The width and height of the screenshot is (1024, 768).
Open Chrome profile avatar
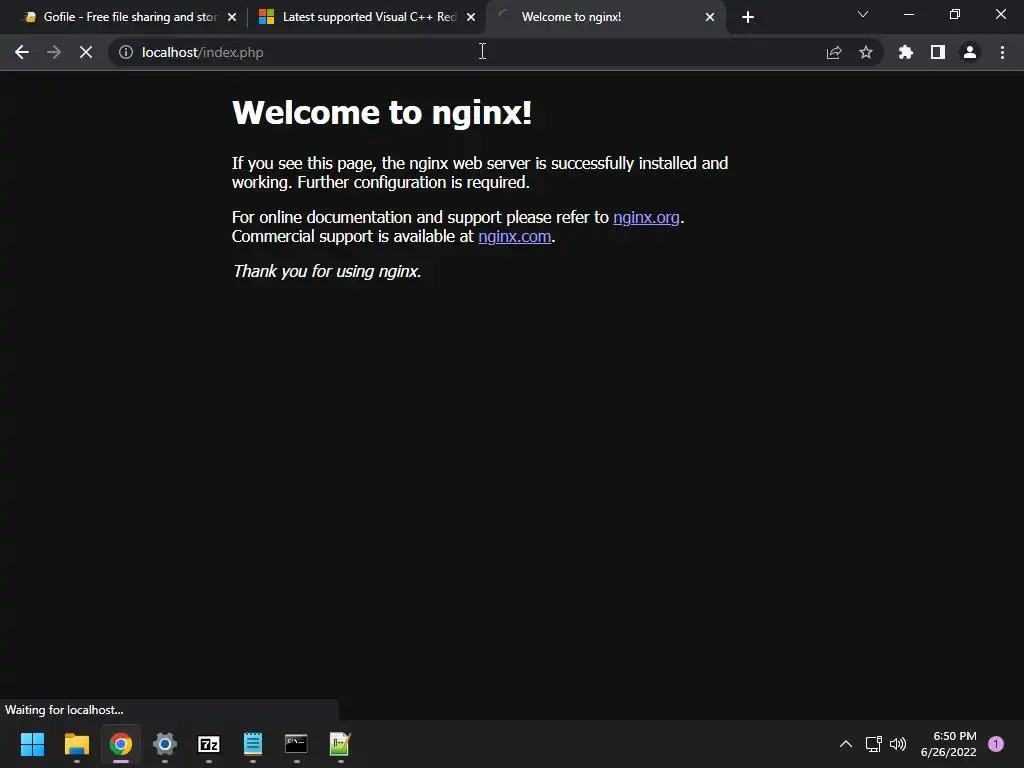click(x=970, y=52)
